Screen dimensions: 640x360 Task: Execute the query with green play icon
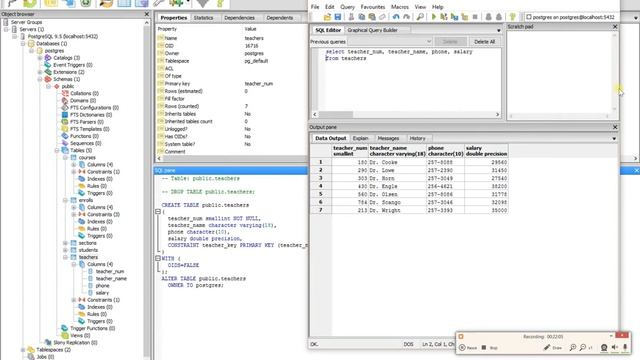433,17
